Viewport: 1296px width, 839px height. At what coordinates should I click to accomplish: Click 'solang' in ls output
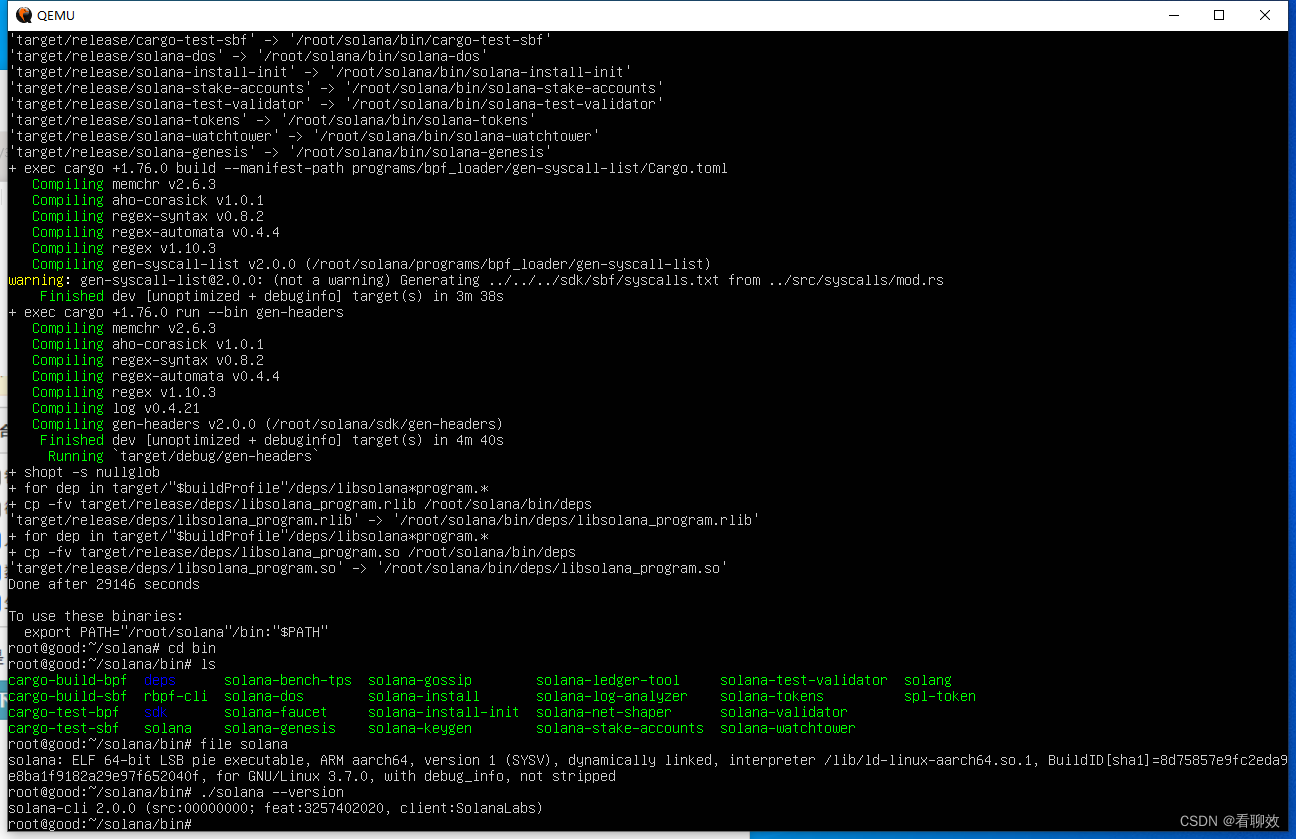[928, 680]
